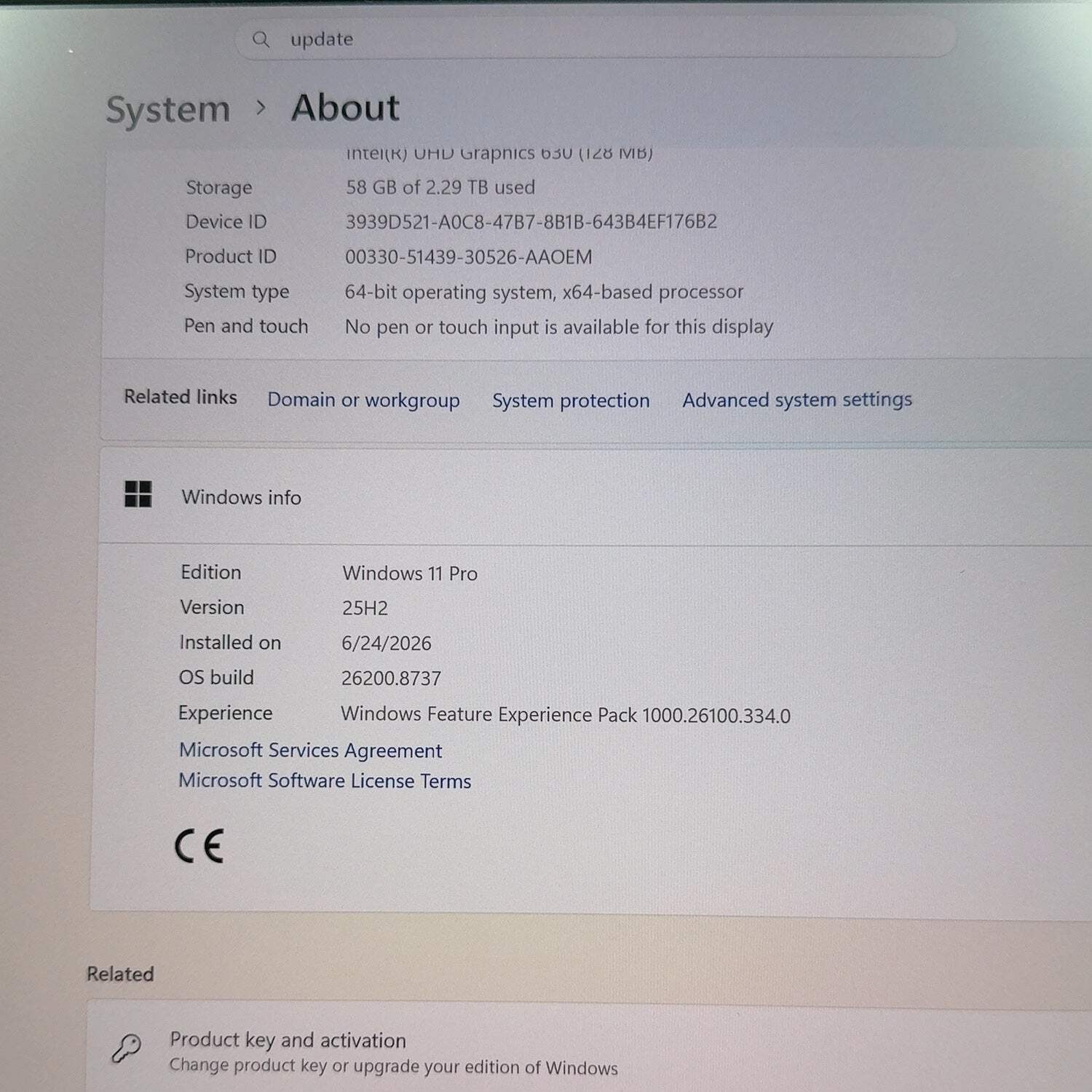Click the key icon for product activation
The image size is (1092, 1092).
pos(126,1049)
